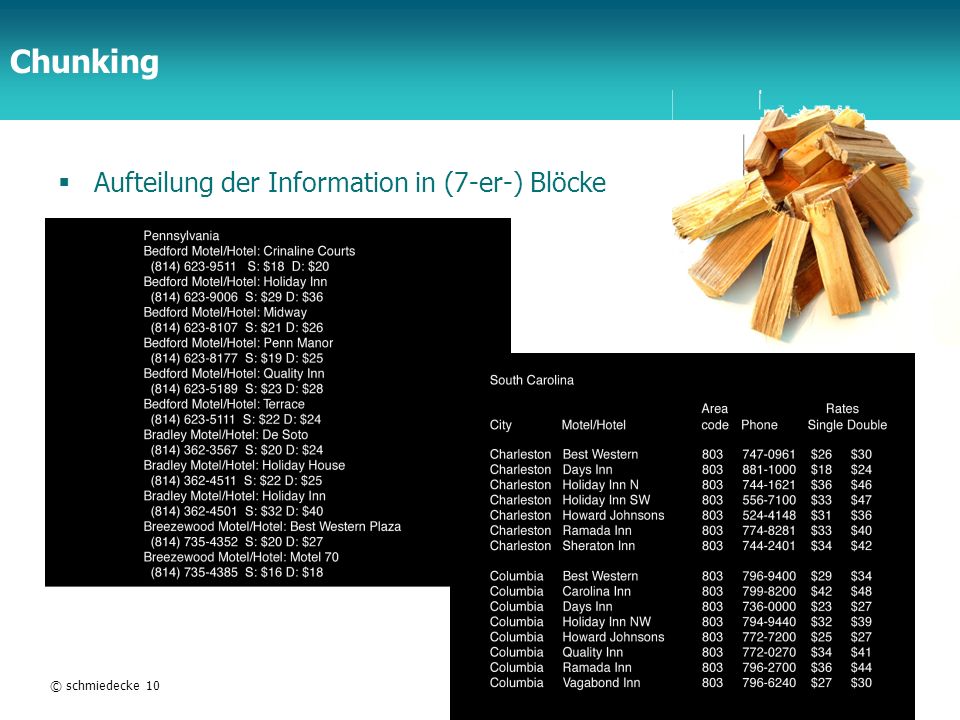Screen dimensions: 960x720
Task: Click the Motel/Hotel column header
Action: click(594, 425)
